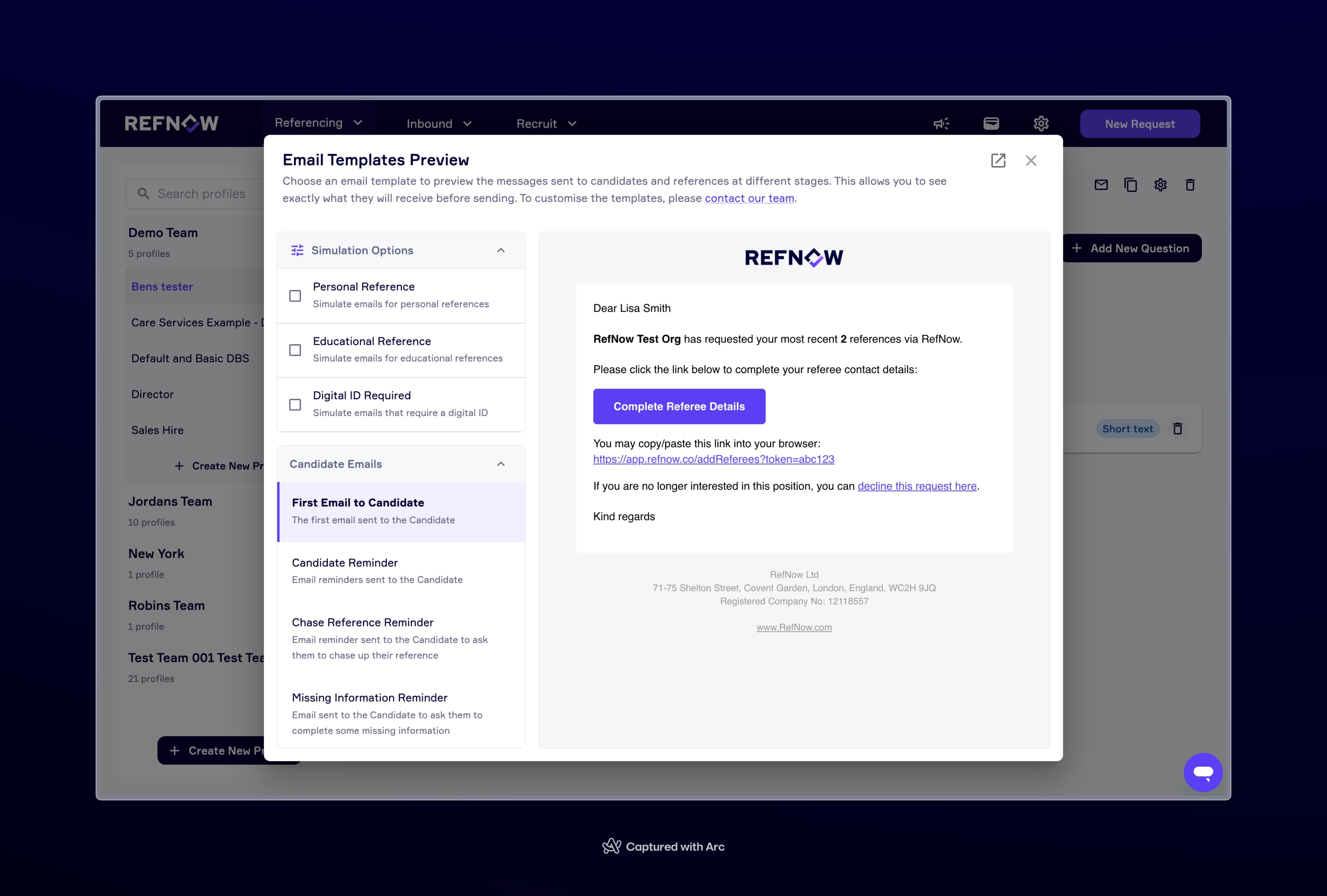This screenshot has height=896, width=1327.
Task: Click the megaphone announcements icon
Action: (941, 123)
